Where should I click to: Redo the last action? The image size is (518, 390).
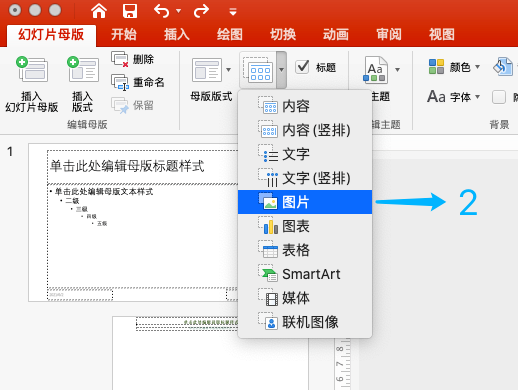[x=201, y=11]
